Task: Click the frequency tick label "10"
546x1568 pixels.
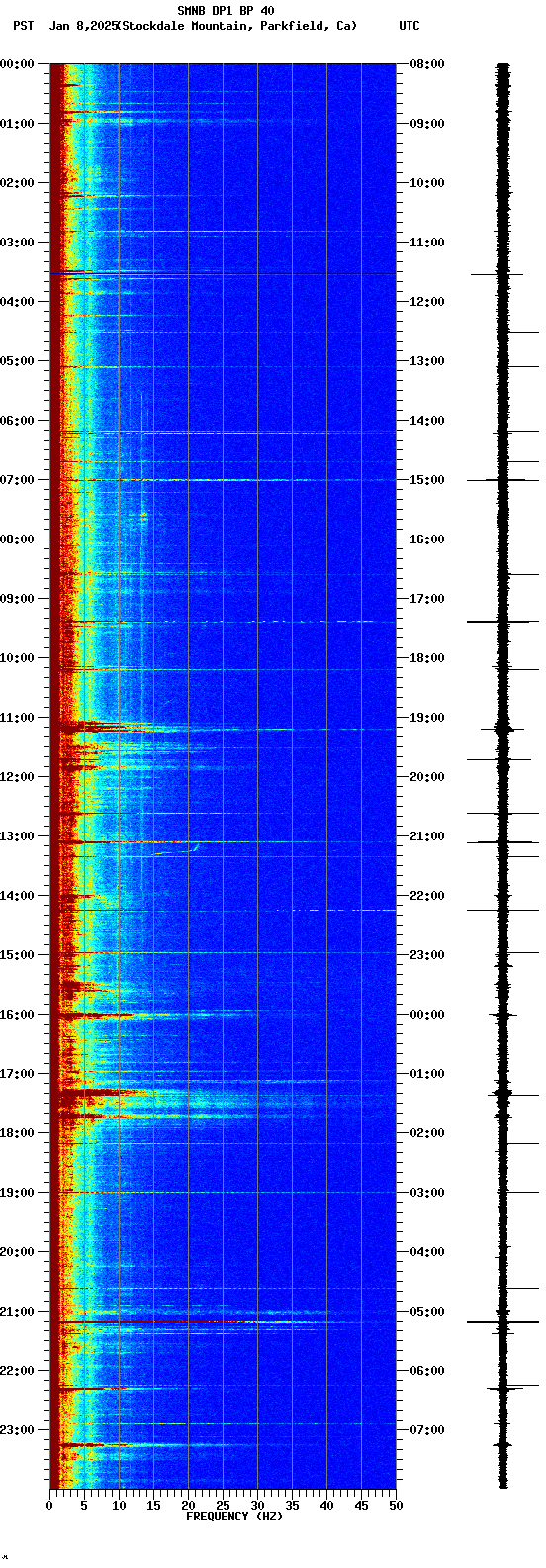Action: [119, 1506]
